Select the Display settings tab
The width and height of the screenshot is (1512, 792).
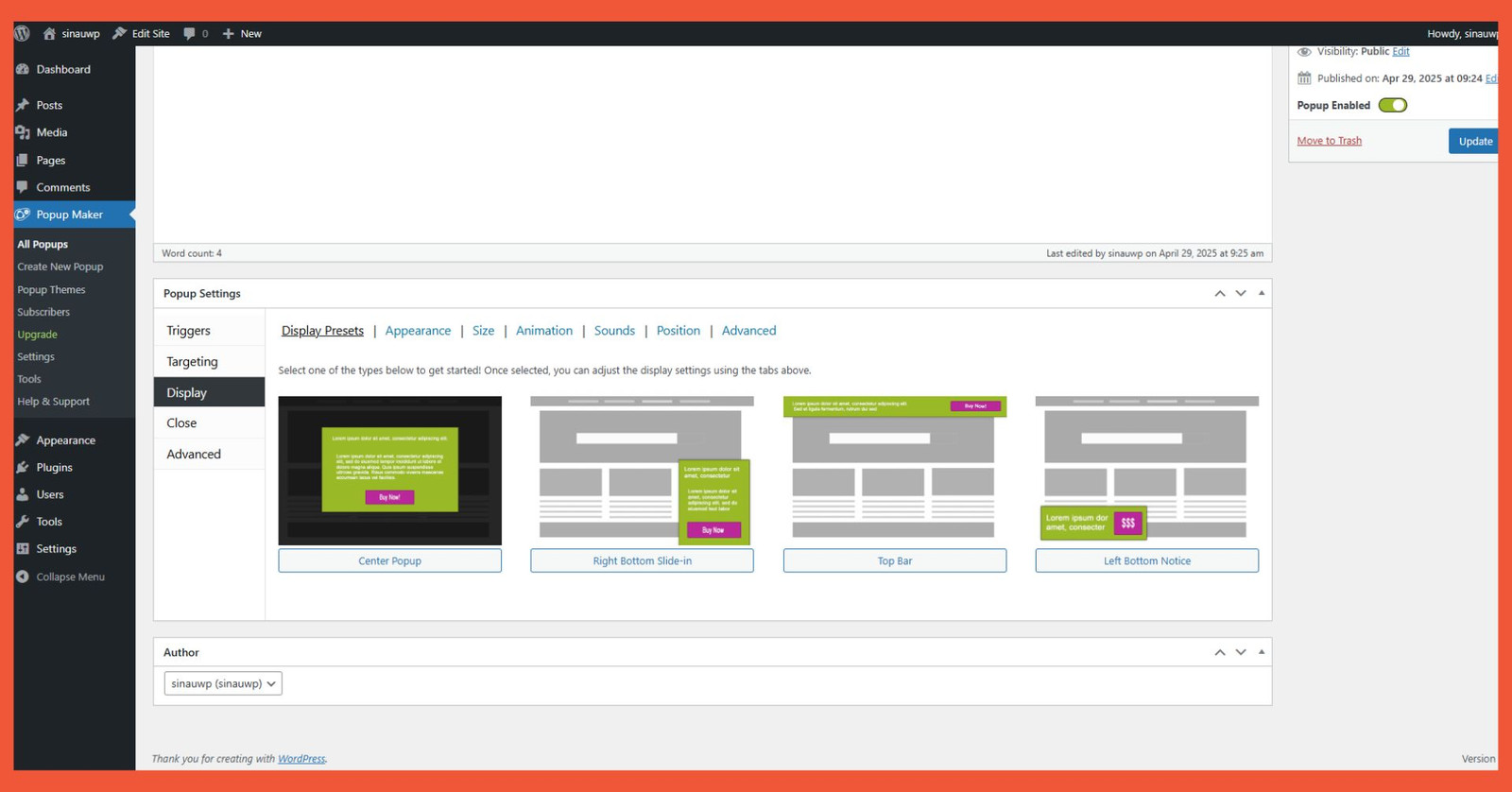pyautogui.click(x=209, y=392)
